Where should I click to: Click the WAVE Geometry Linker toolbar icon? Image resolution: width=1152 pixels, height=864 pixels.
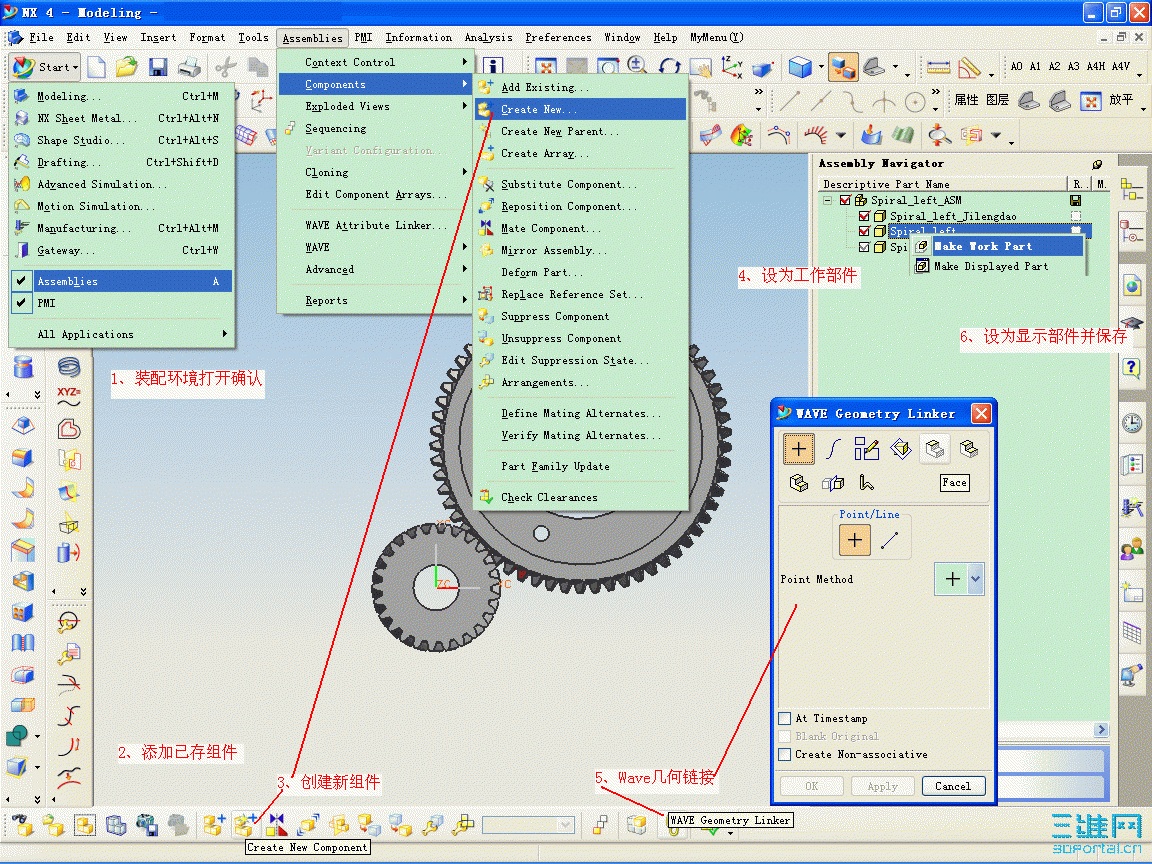coord(672,829)
